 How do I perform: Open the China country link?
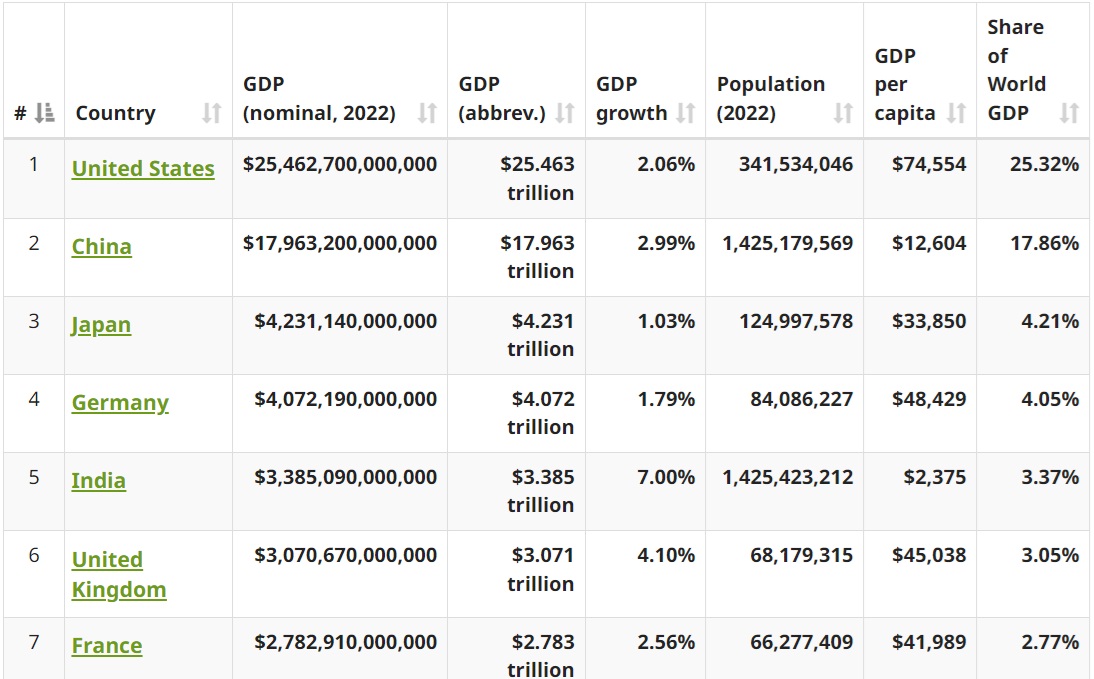[101, 246]
